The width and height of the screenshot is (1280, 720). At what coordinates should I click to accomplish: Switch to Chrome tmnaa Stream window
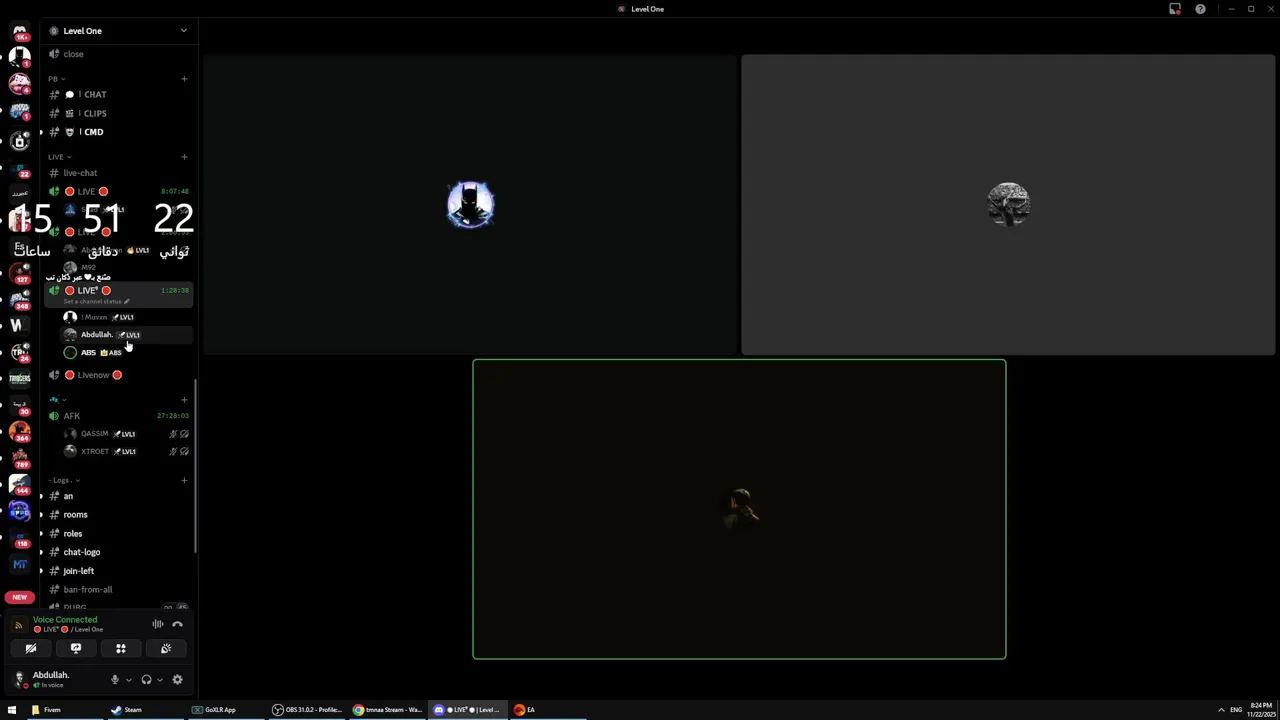[388, 710]
